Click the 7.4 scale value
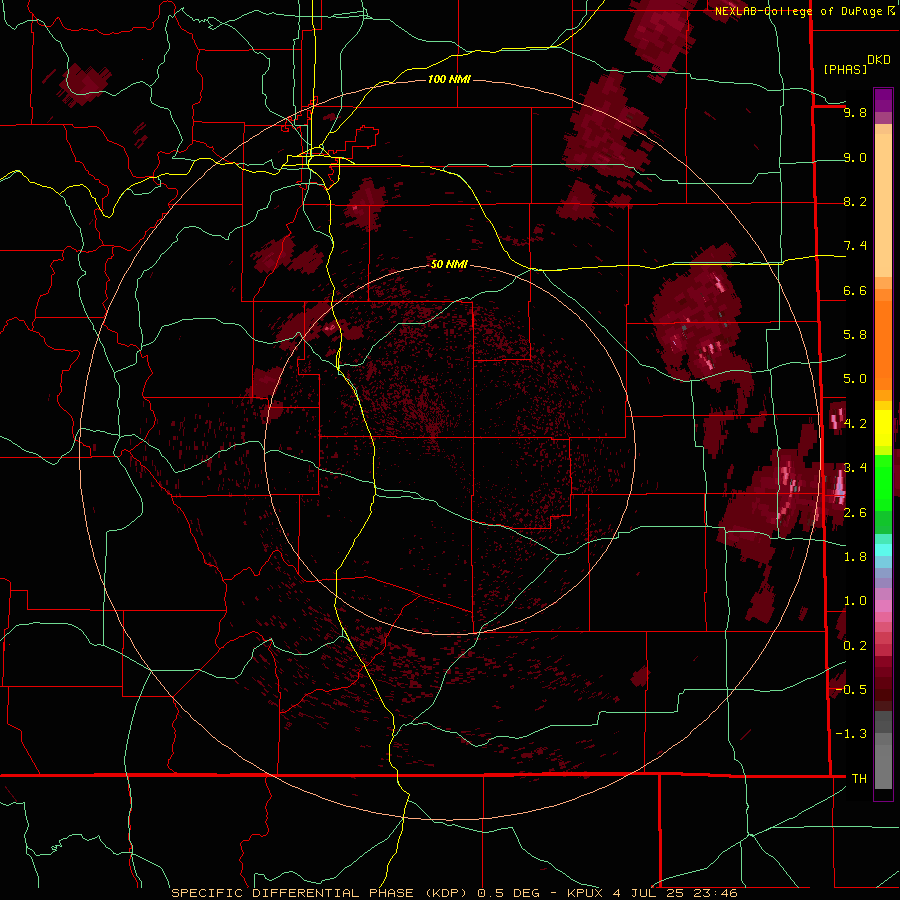 click(855, 246)
